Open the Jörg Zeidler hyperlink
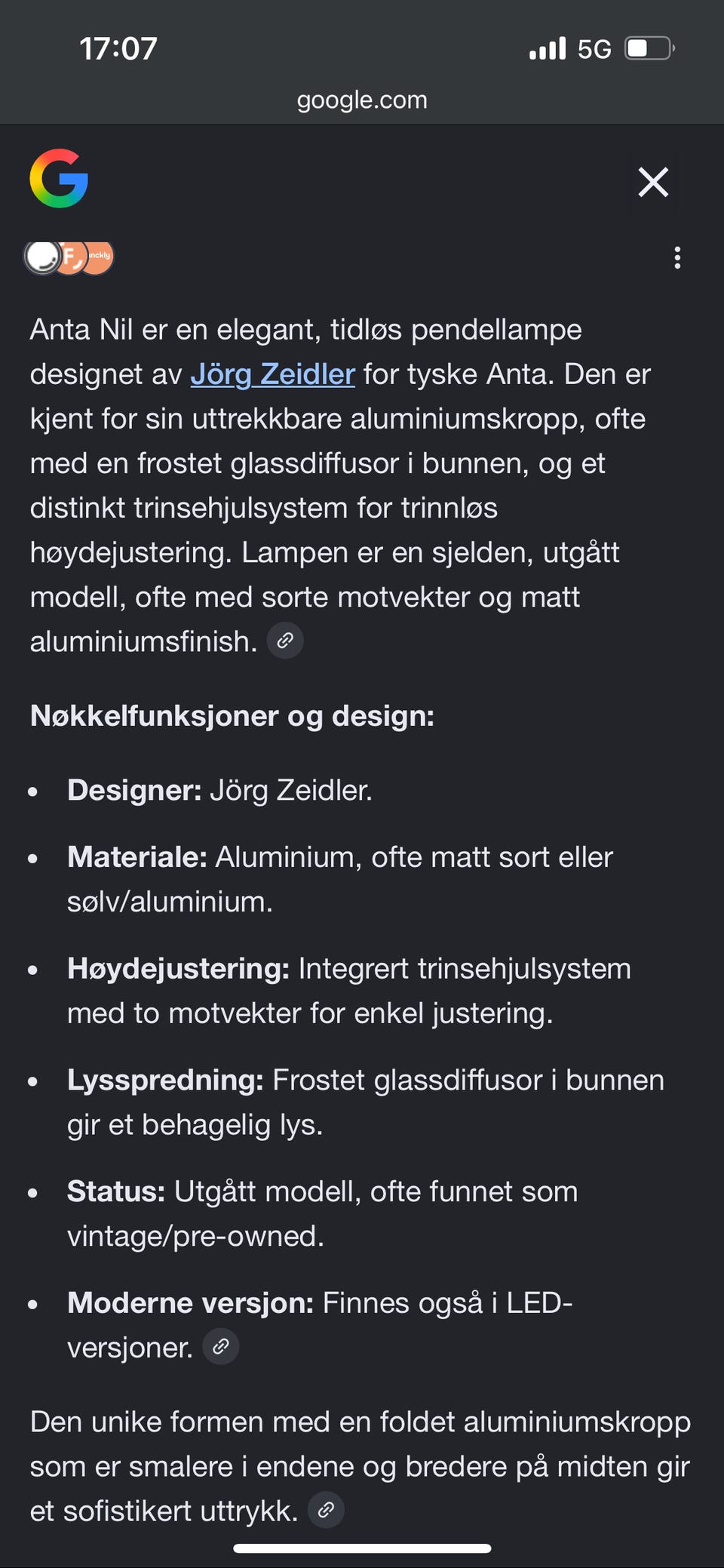724x1568 pixels. [273, 374]
